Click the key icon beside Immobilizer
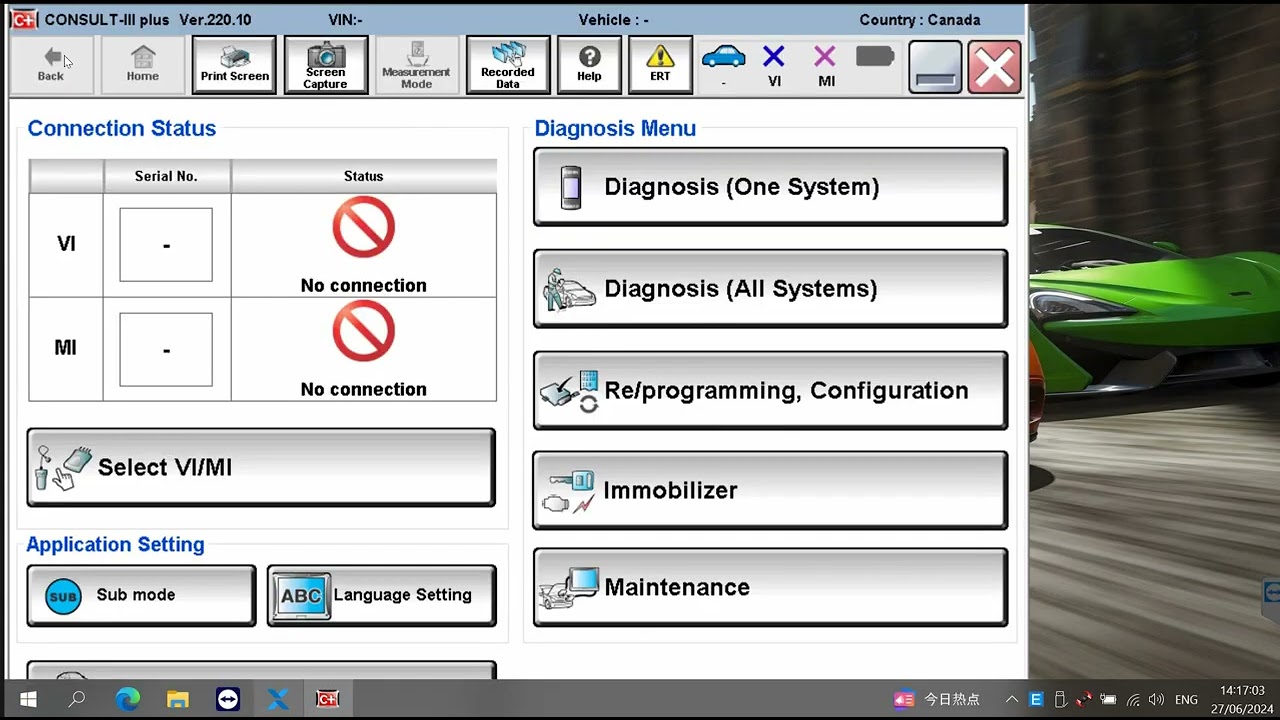The image size is (1280, 720). 568,491
